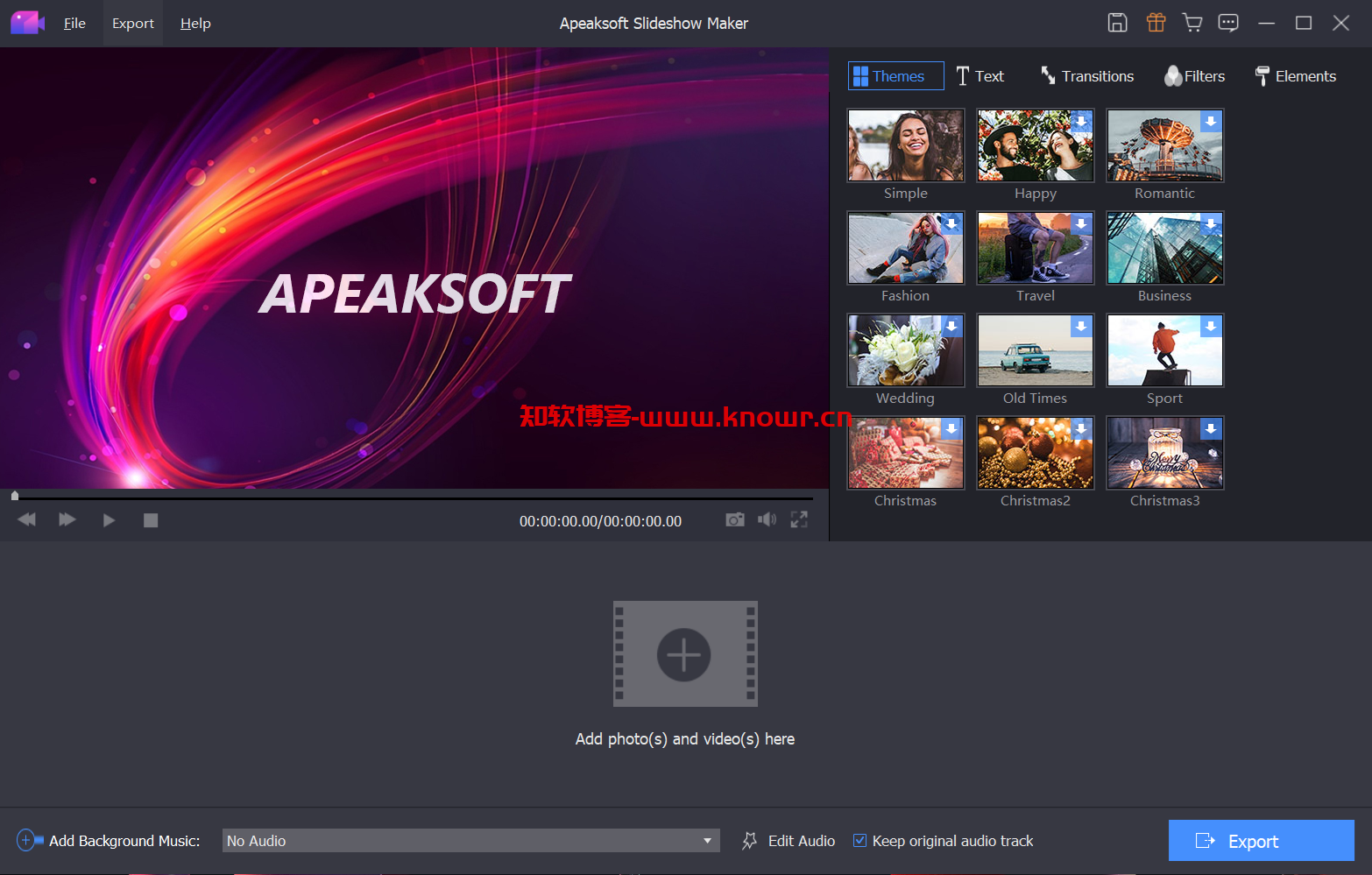Select the Happy theme thumbnail

pos(1036,145)
